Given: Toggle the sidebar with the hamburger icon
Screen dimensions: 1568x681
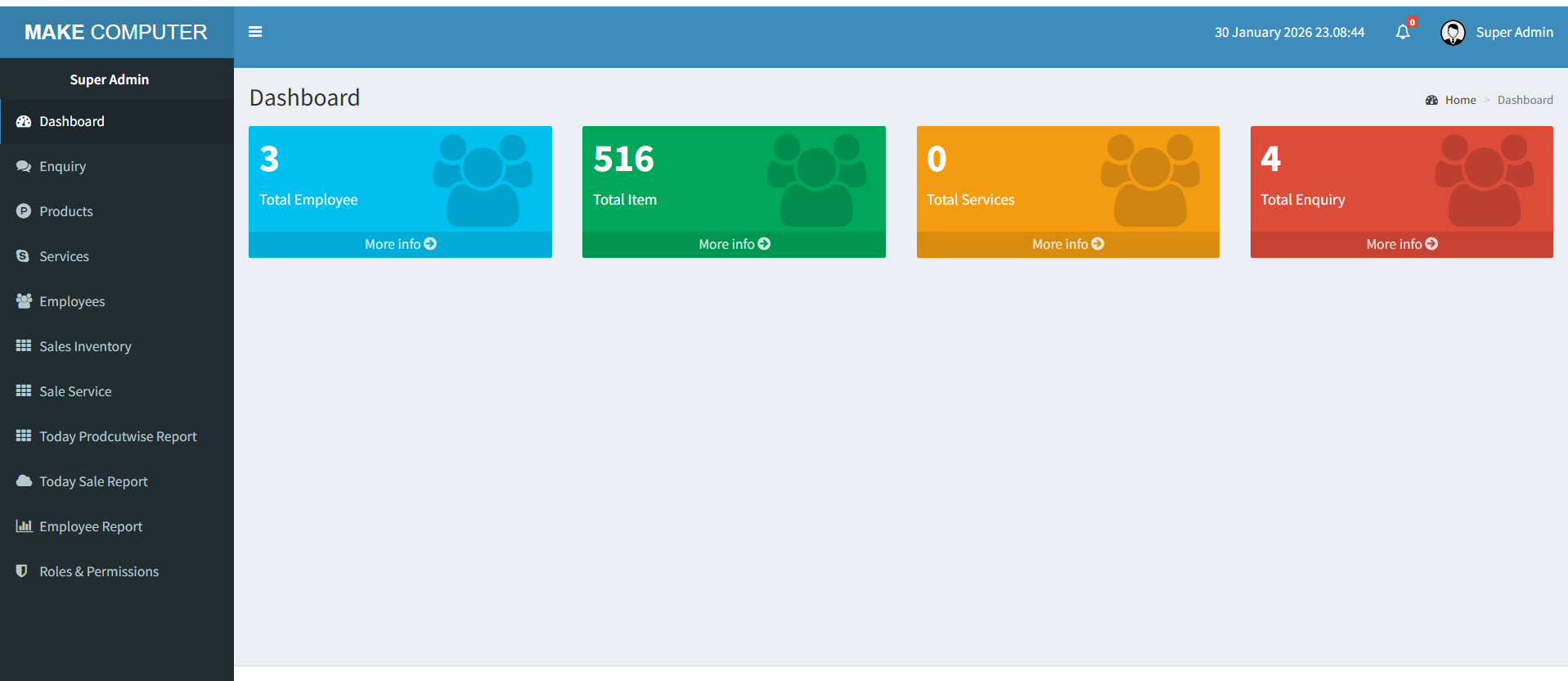Looking at the screenshot, I should point(255,32).
